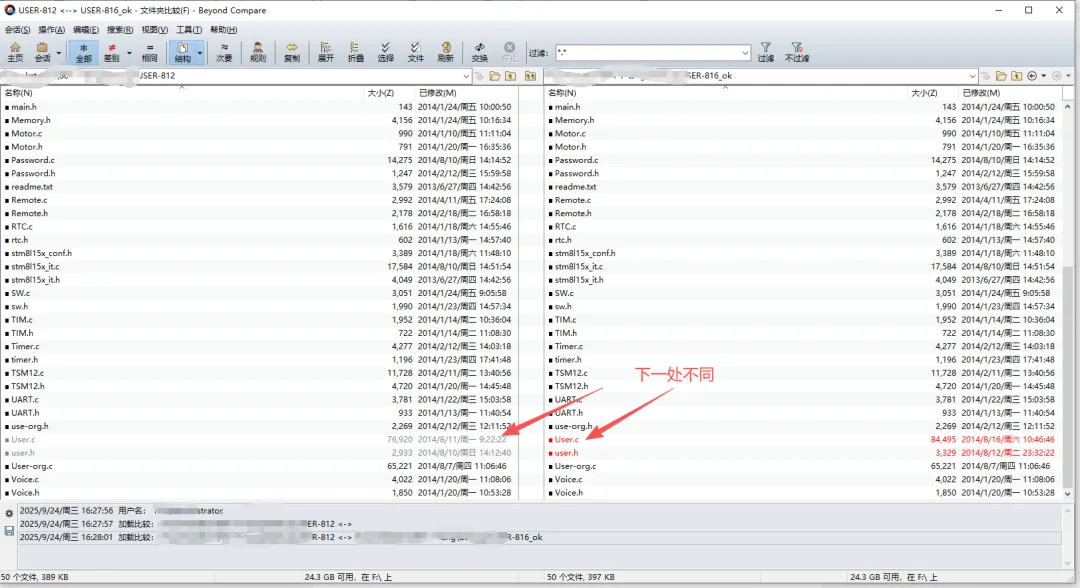Viewport: 1080px width, 588px height.
Task: Sort right pane by 已修改(M) column
Action: pyautogui.click(x=1010, y=93)
